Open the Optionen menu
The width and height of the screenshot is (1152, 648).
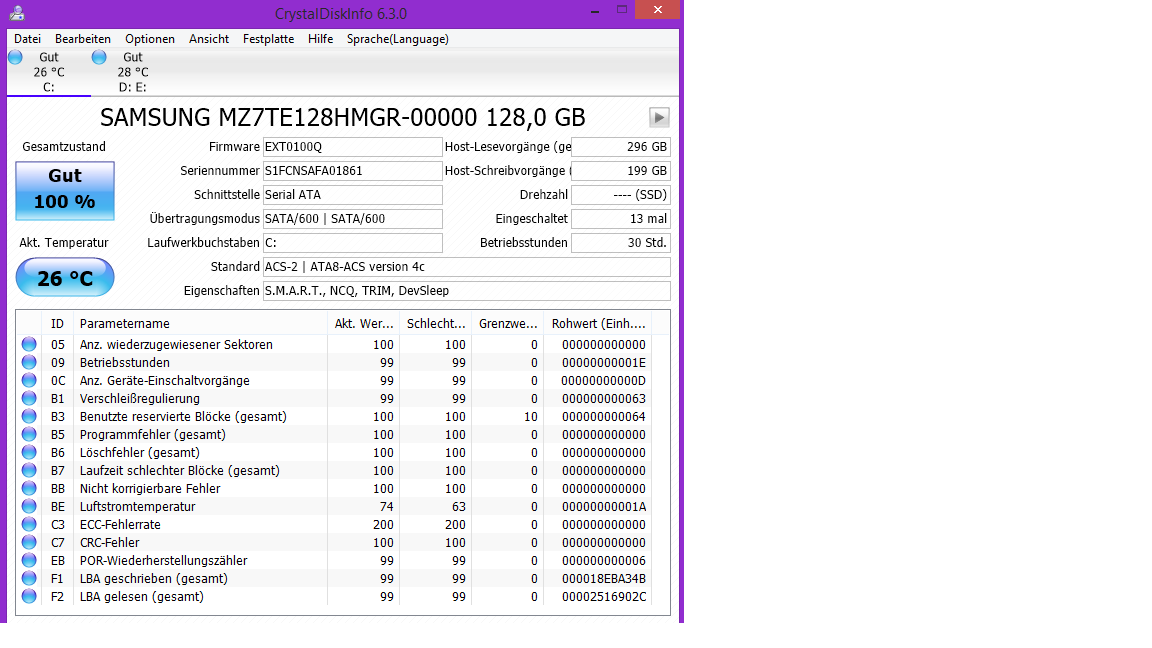150,39
